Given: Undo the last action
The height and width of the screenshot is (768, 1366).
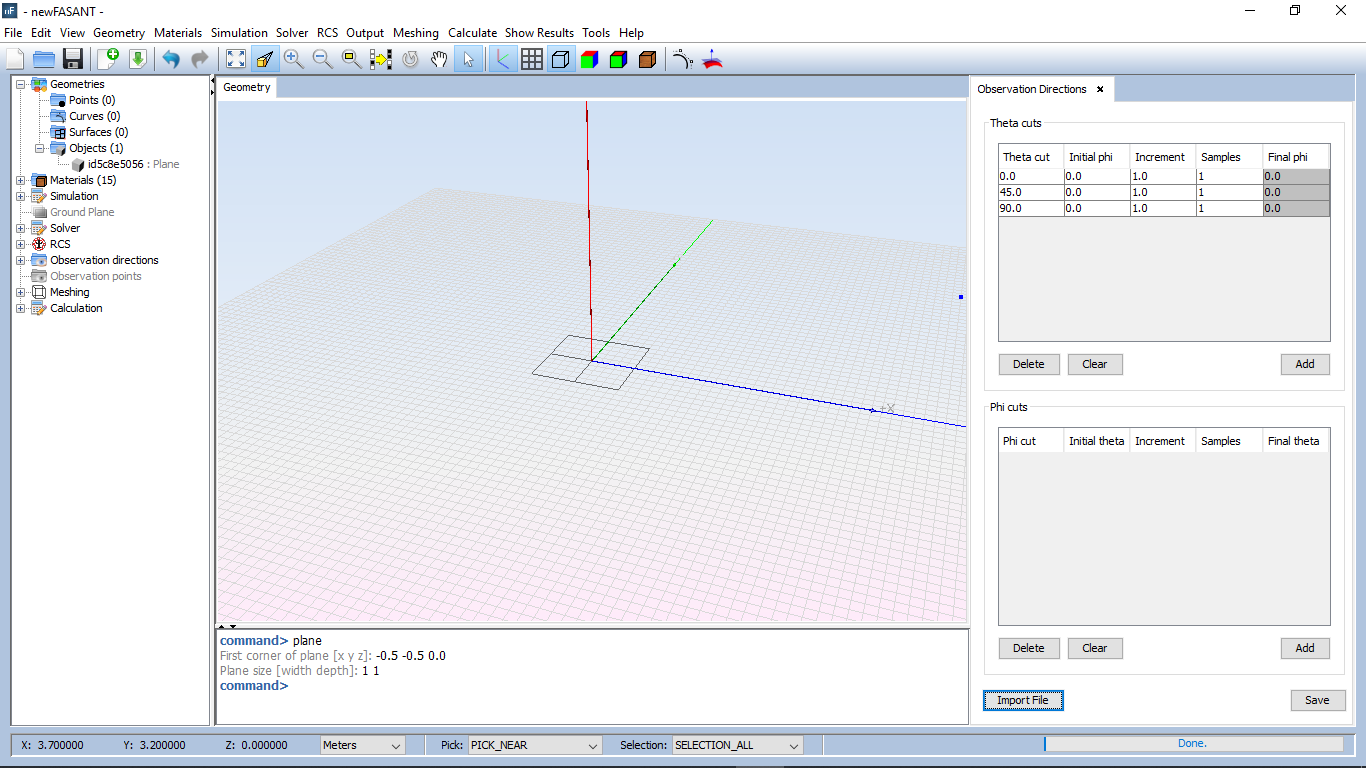Looking at the screenshot, I should coord(171,60).
